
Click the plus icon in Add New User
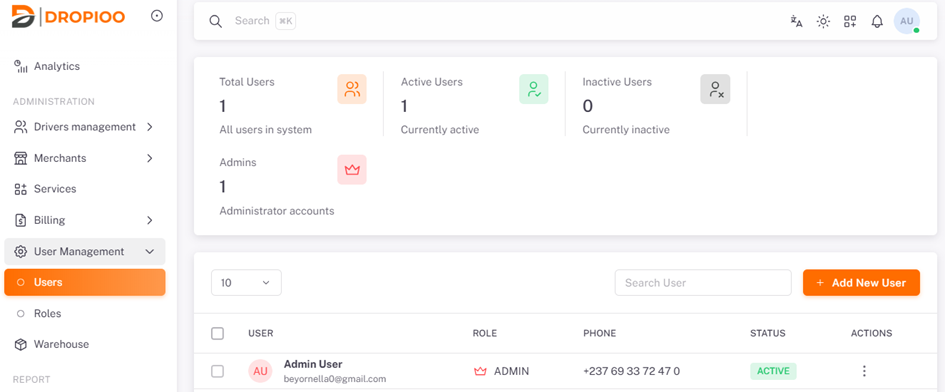pyautogui.click(x=820, y=283)
